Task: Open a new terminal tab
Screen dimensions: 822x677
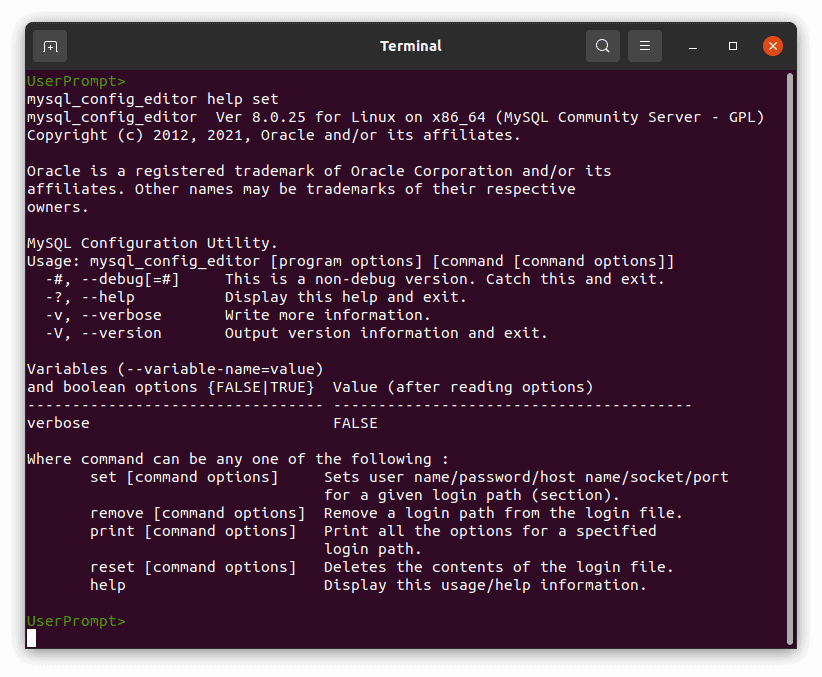Action: (x=50, y=46)
